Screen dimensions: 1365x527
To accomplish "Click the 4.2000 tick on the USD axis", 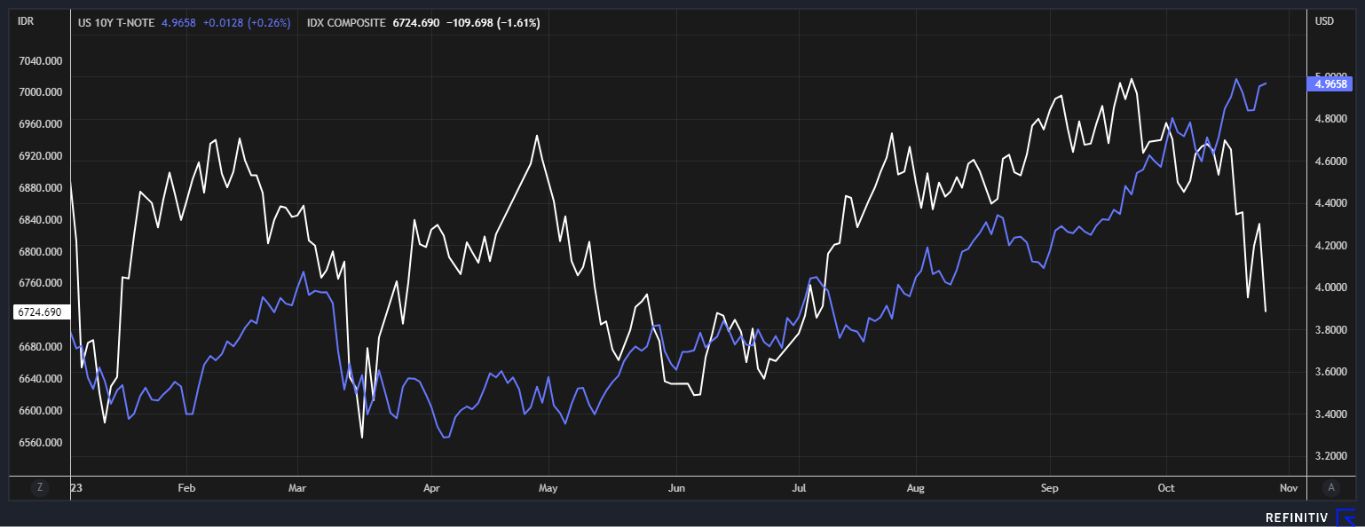I will point(1331,245).
